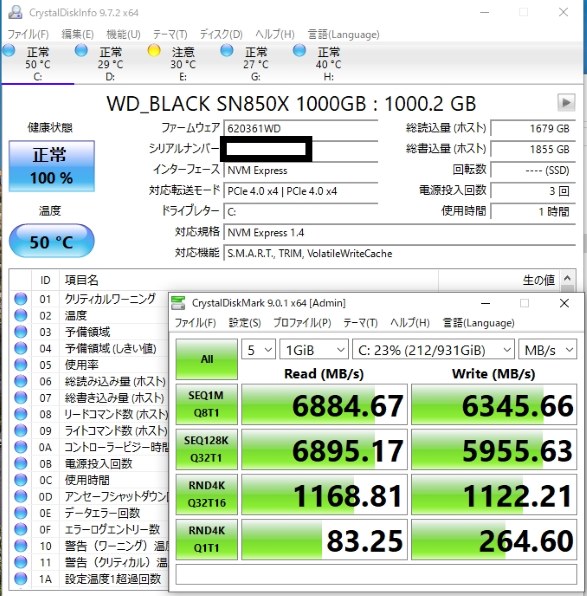Viewport: 587px width, 596px height.
Task: Click RND4K Q32T16 read result 1168.81
Action: pos(324,494)
